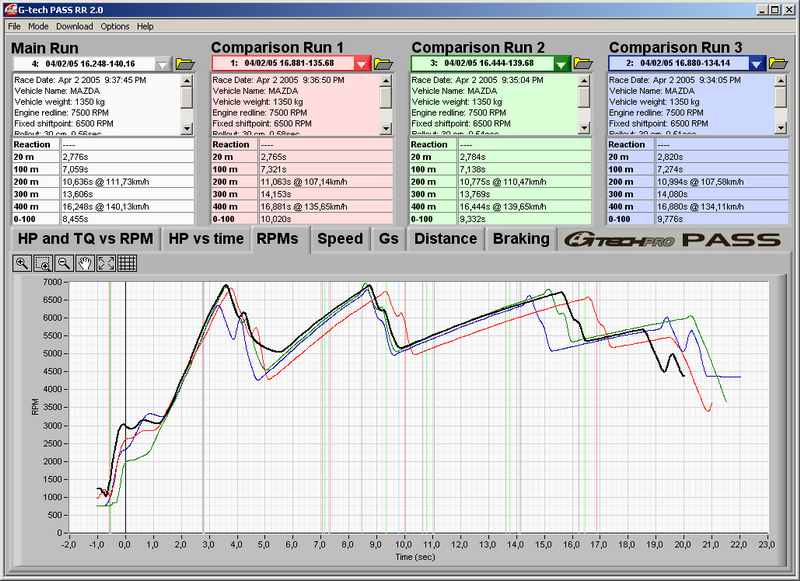The height and width of the screenshot is (581, 800).
Task: Switch to HP and TQ vs RPM tab
Action: pyautogui.click(x=85, y=239)
